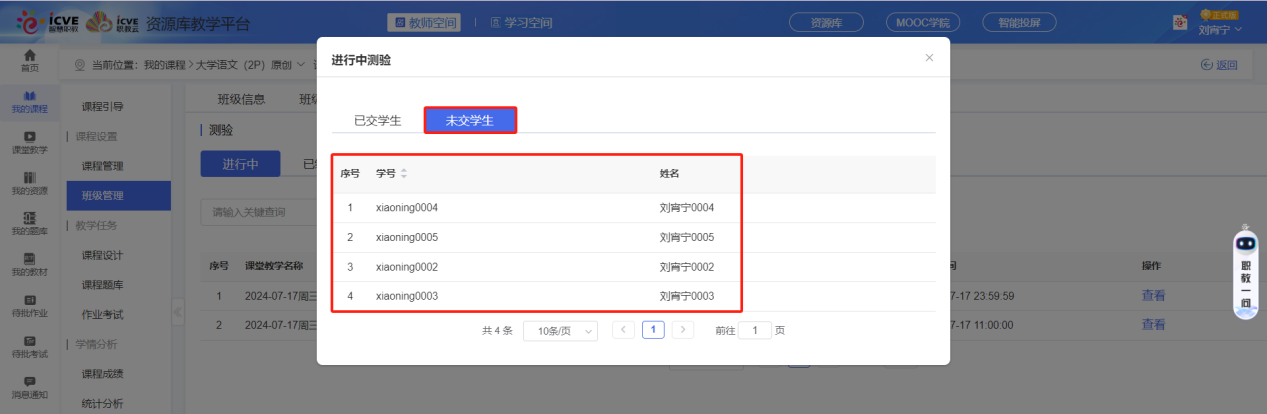Open the 10条/页 page size dropdown
Screen dimensions: 1267x414
pos(560,330)
